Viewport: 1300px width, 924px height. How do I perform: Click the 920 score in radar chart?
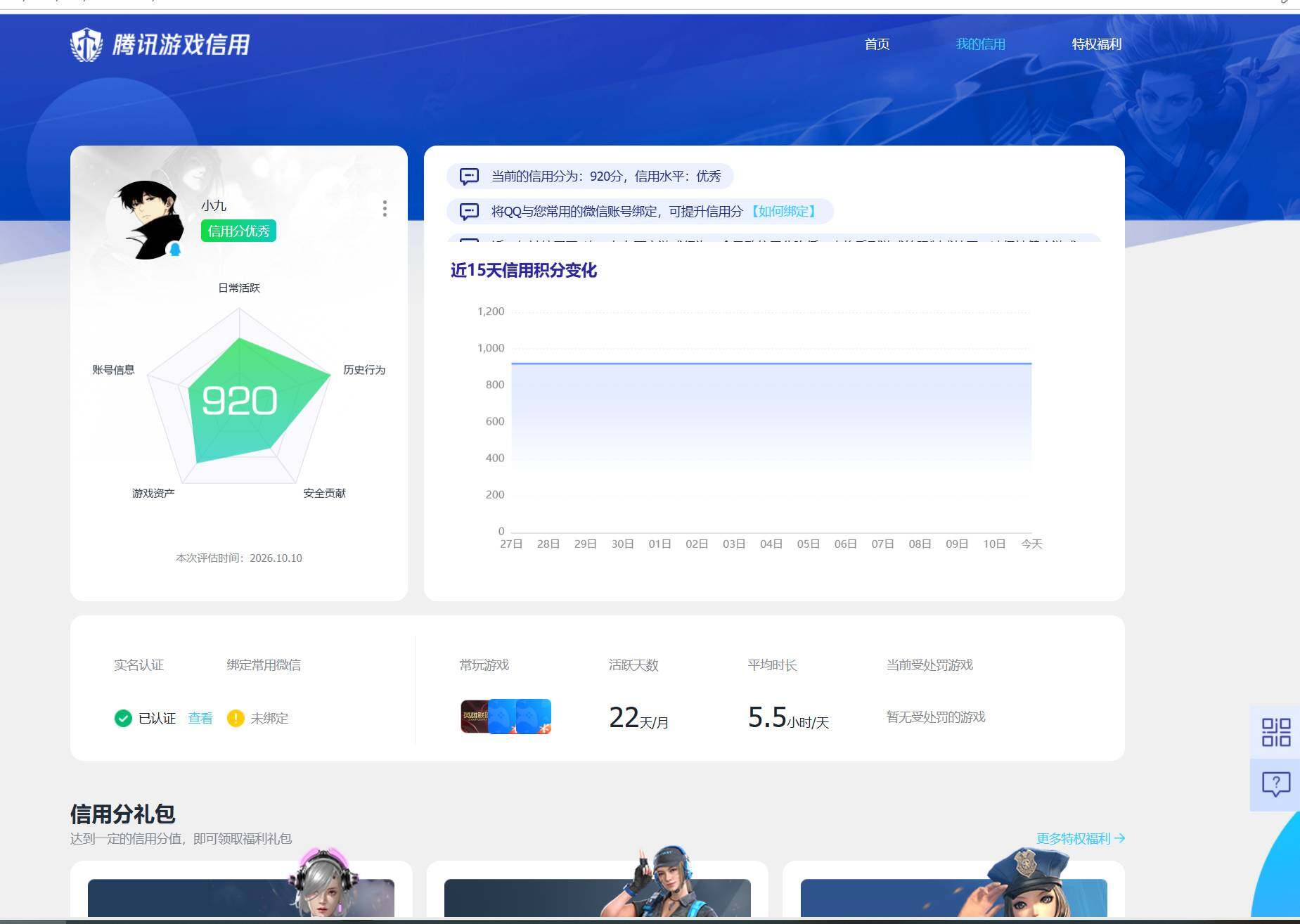click(x=239, y=401)
